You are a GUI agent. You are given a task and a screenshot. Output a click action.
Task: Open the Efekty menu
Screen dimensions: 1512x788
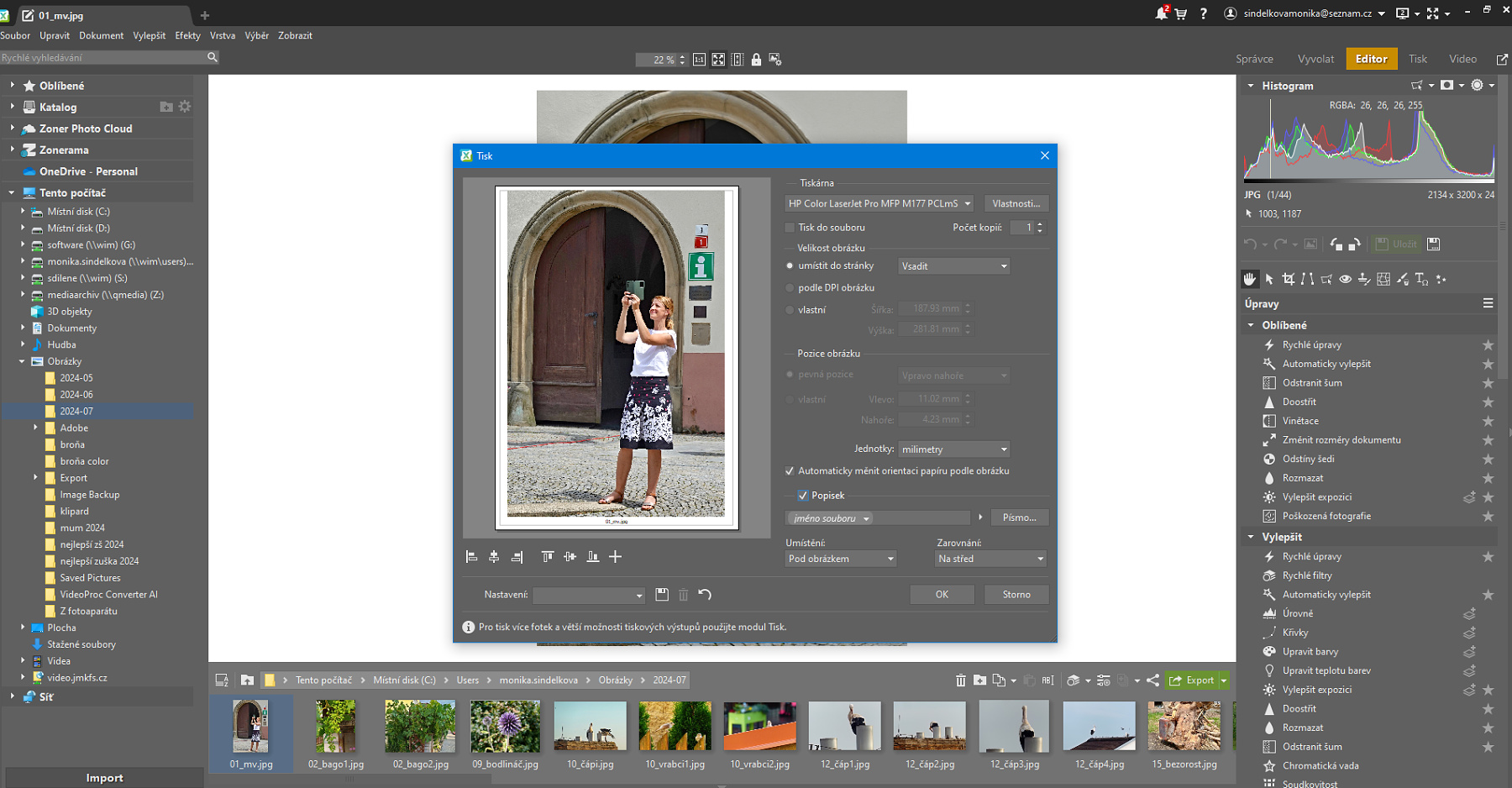click(x=187, y=35)
